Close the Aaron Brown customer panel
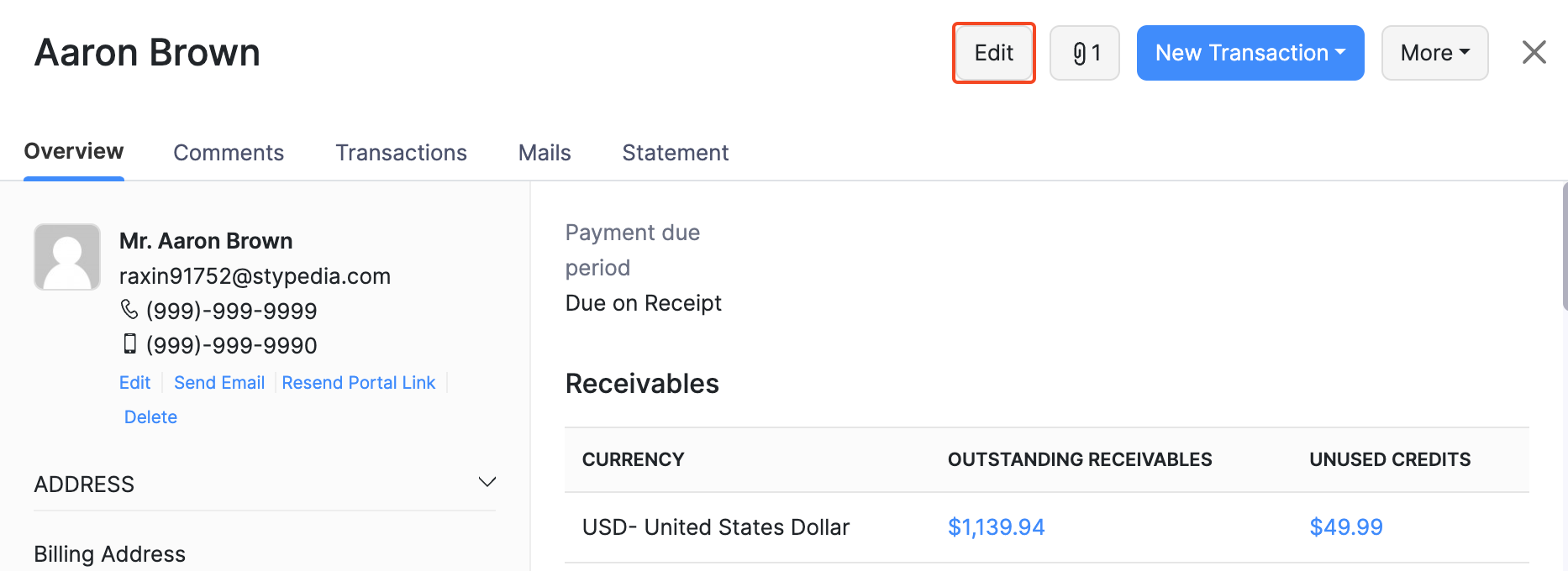This screenshot has height=571, width=1568. point(1534,52)
